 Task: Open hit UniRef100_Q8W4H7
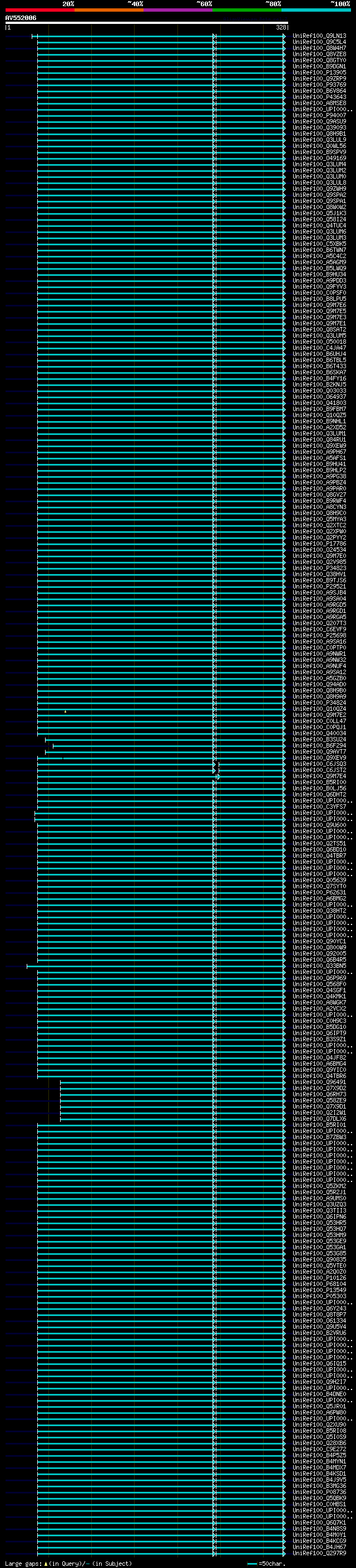(x=319, y=48)
